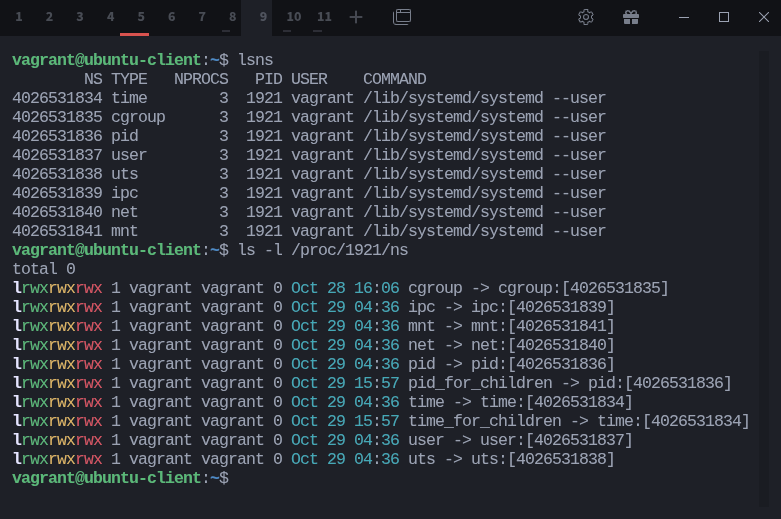Jump to tab 11
Image resolution: width=781 pixels, height=519 pixels.
[x=324, y=17]
